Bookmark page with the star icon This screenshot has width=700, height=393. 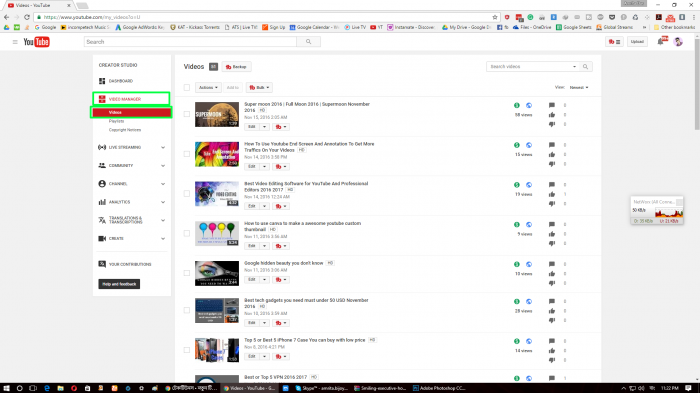pyautogui.click(x=495, y=17)
